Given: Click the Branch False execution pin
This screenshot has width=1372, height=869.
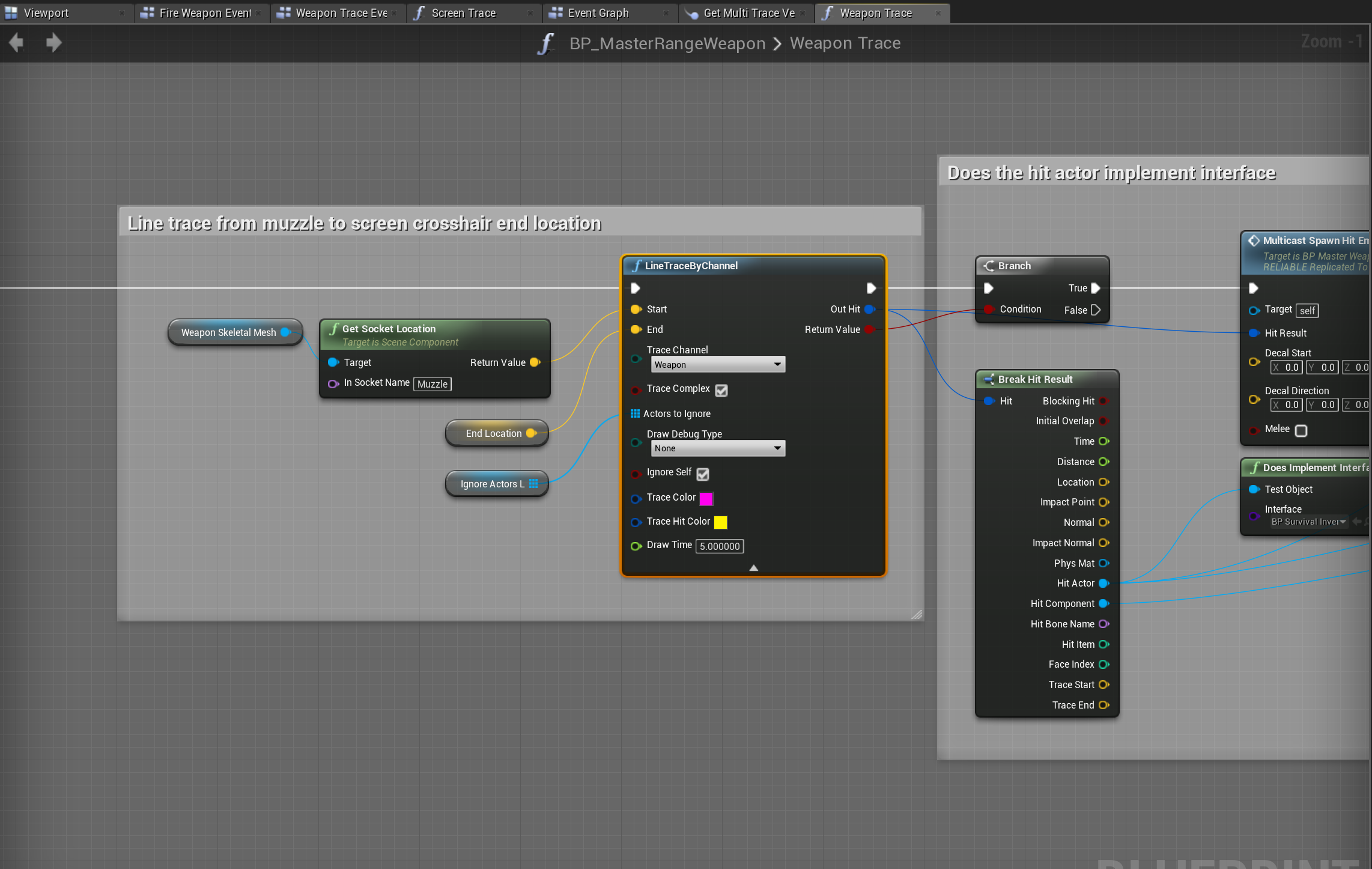Looking at the screenshot, I should tap(1096, 310).
